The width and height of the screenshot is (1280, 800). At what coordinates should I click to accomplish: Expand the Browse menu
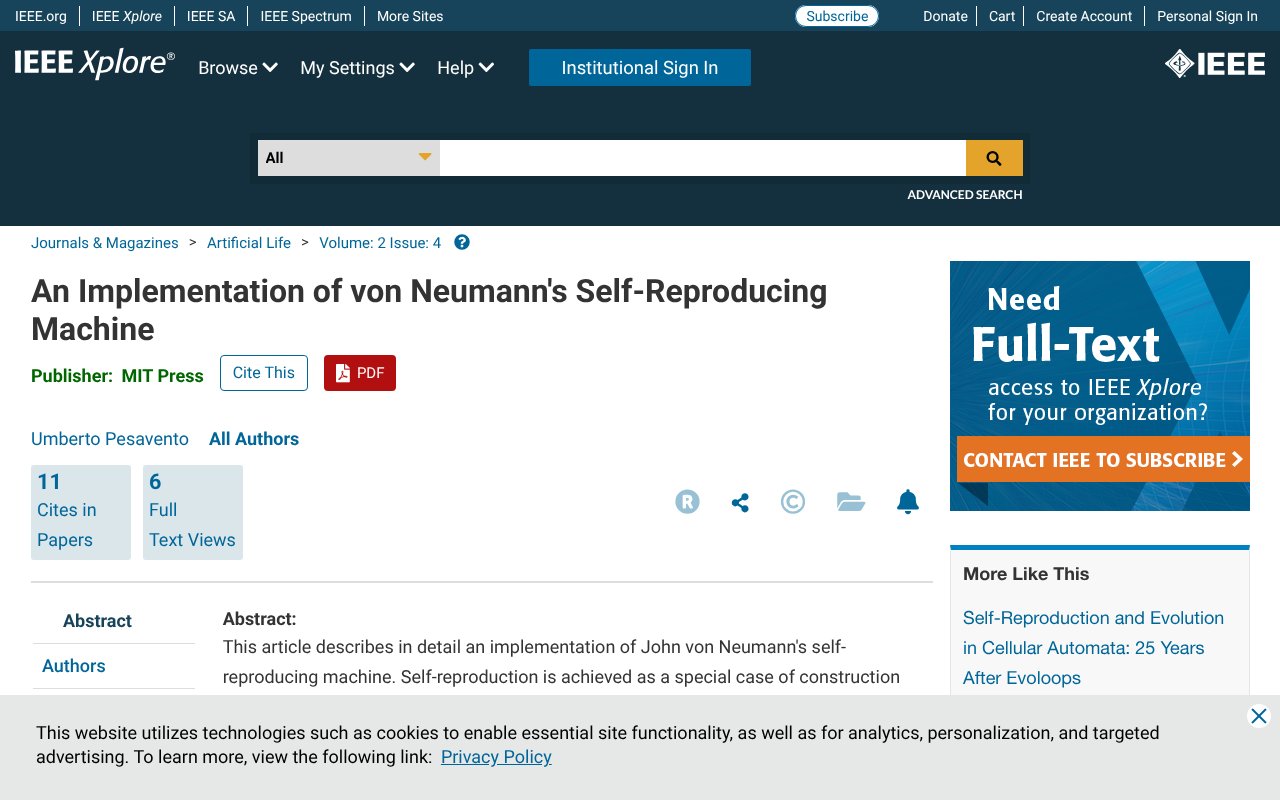[x=237, y=68]
